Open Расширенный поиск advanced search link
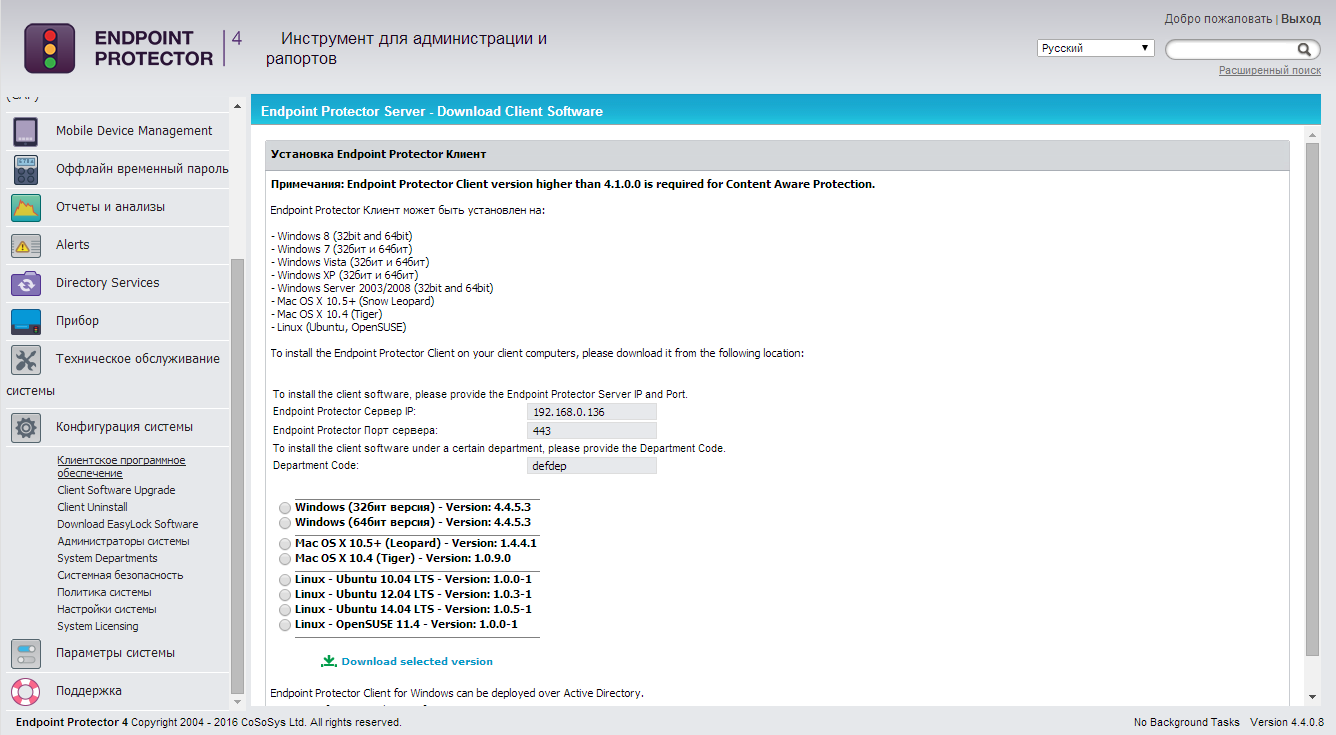 [x=1270, y=70]
